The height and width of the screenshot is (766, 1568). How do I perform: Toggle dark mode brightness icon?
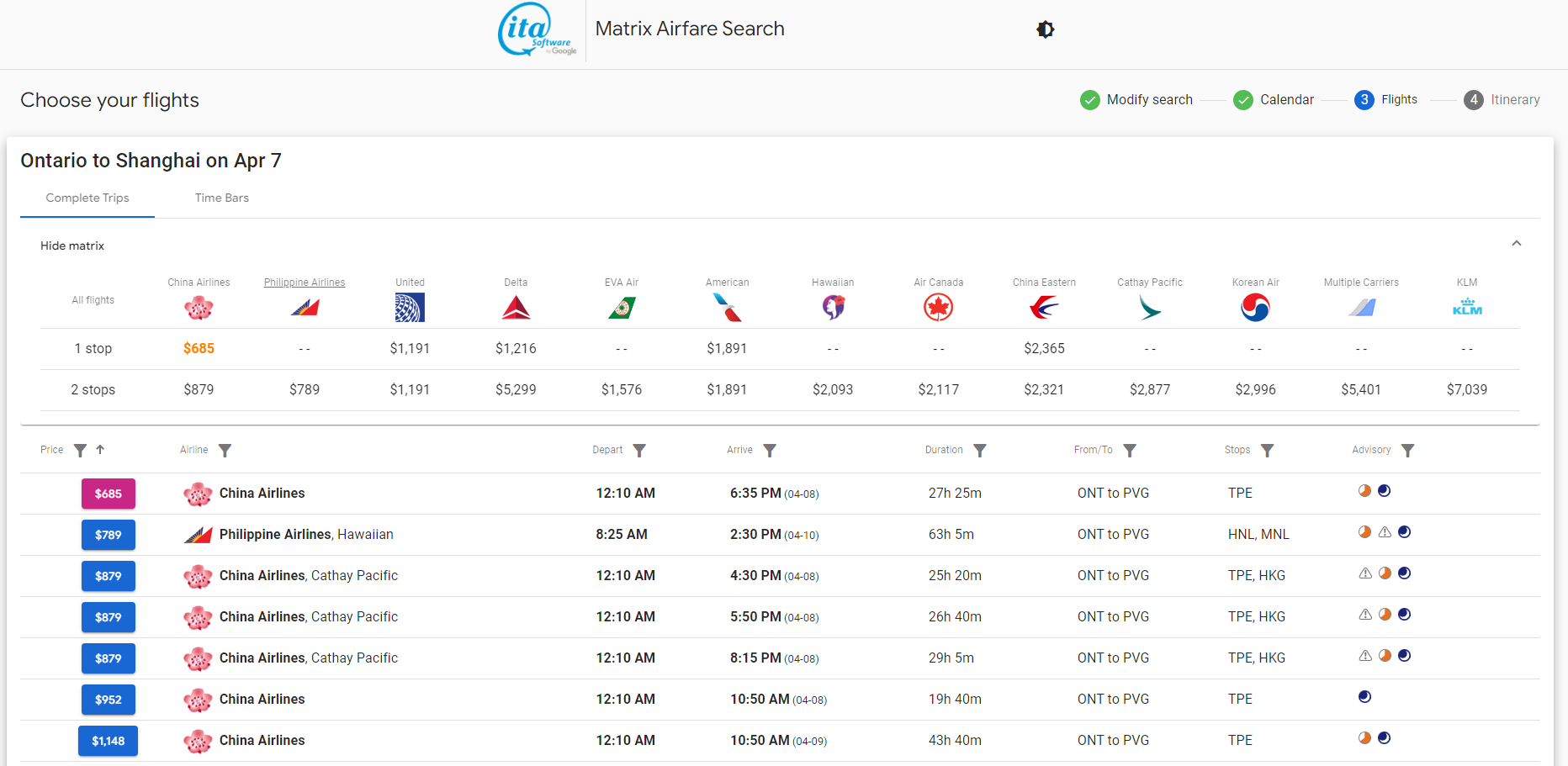point(1045,29)
